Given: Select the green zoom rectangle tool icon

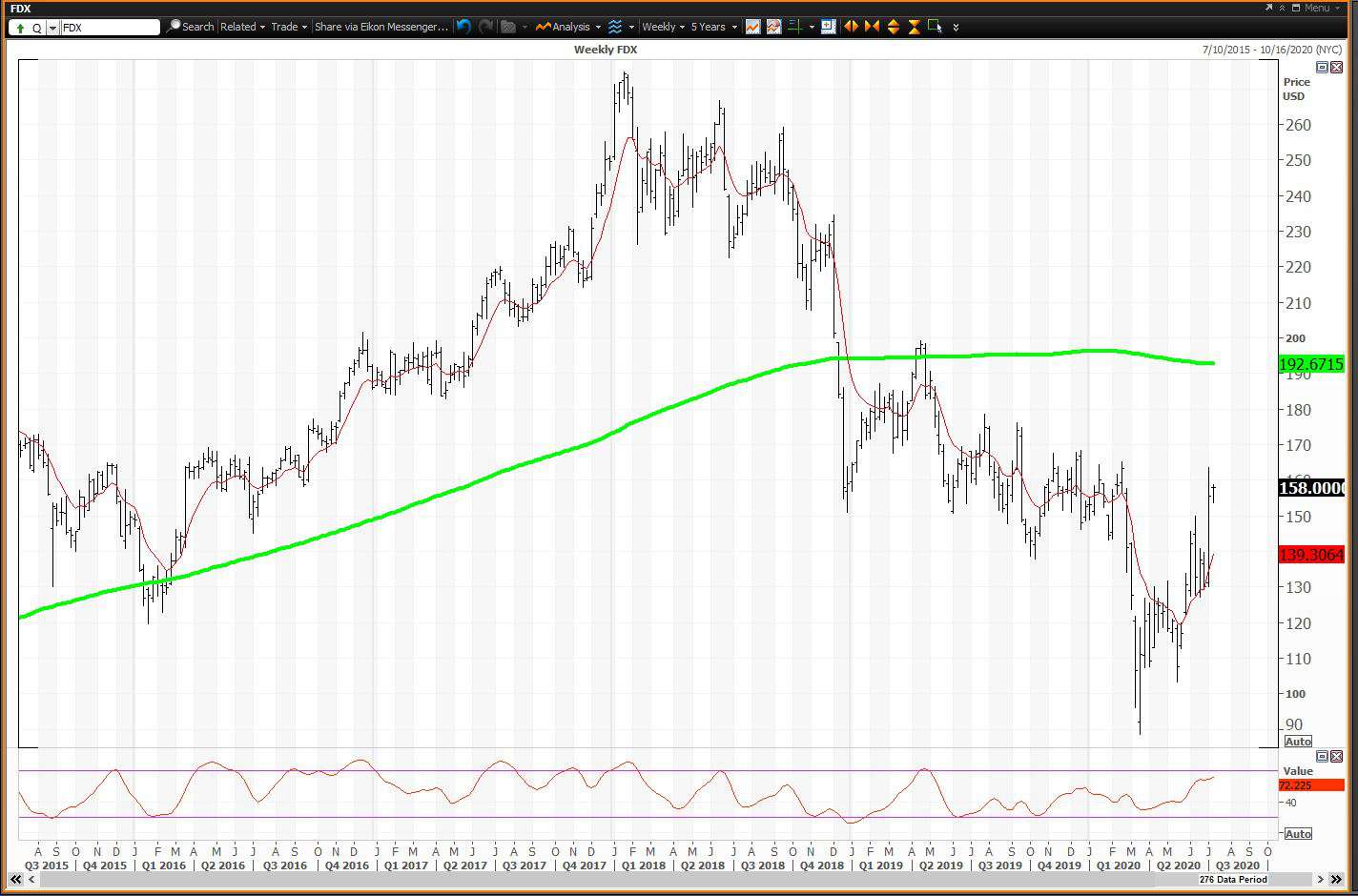Looking at the screenshot, I should click(x=935, y=27).
